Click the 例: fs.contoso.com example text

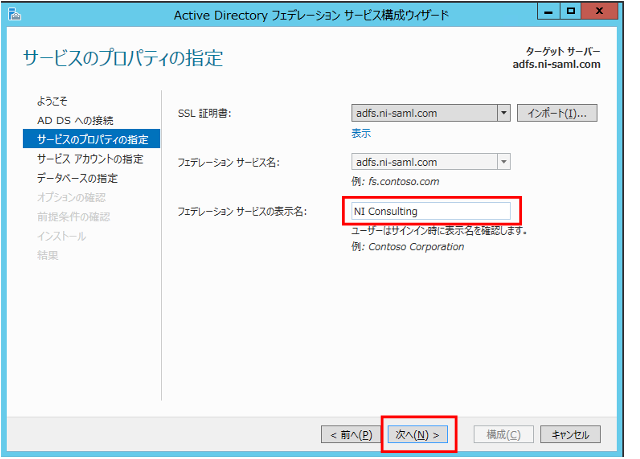pos(395,182)
